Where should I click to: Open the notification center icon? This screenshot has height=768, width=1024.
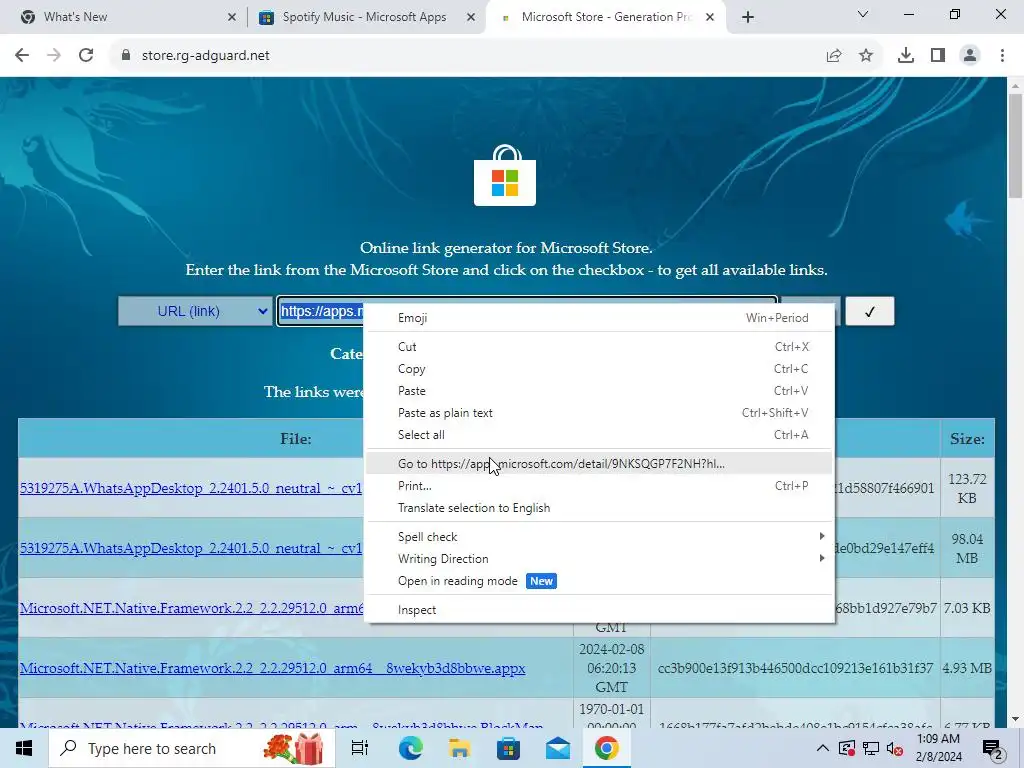993,749
